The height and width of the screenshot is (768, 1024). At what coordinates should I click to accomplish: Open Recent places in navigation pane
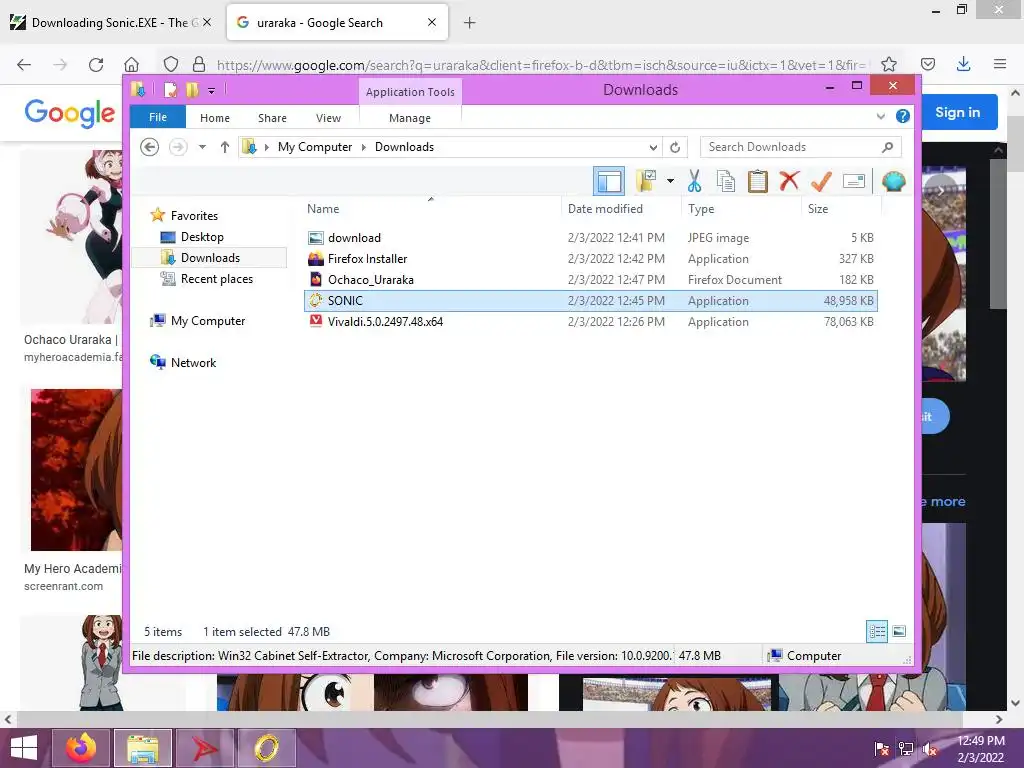point(216,279)
